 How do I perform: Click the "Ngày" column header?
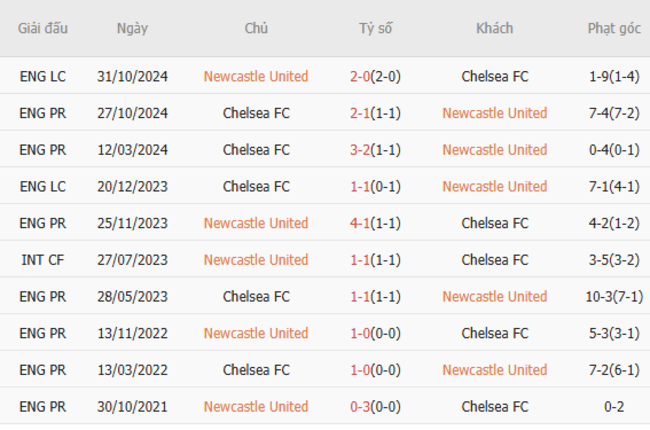(132, 28)
